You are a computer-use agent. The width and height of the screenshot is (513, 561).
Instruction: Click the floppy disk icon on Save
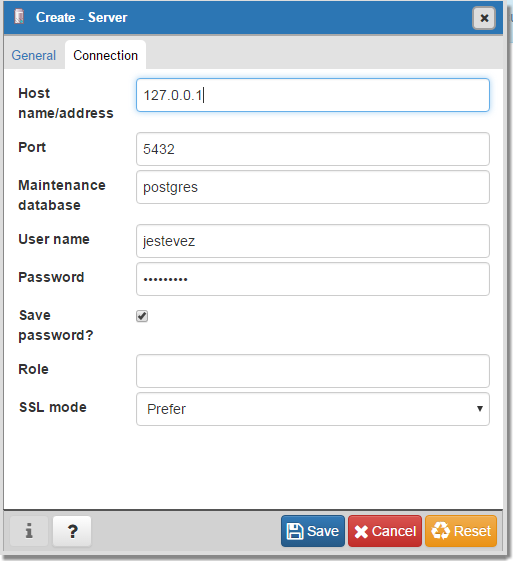pos(295,531)
